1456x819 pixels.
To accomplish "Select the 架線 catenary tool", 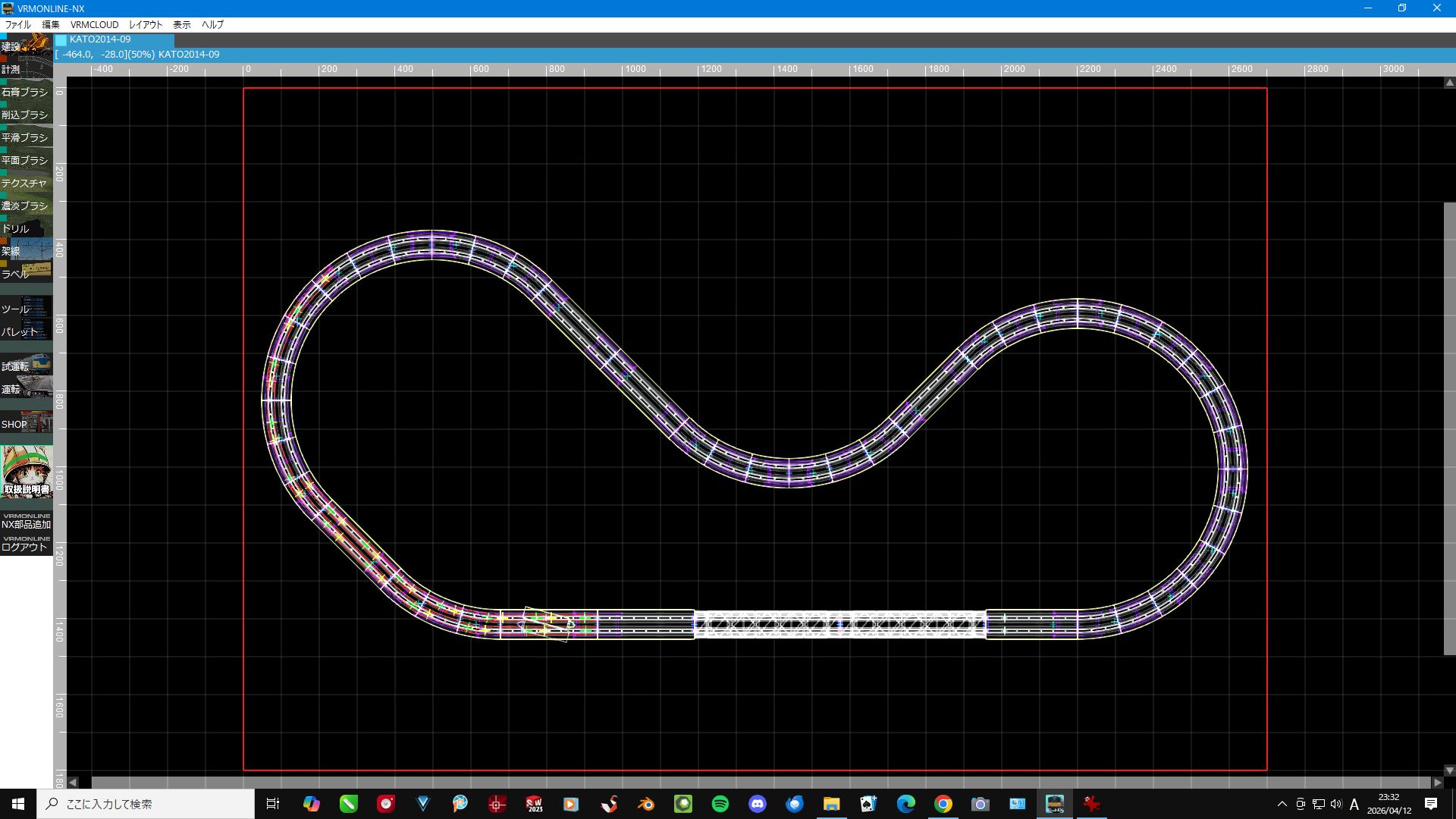I will point(27,249).
